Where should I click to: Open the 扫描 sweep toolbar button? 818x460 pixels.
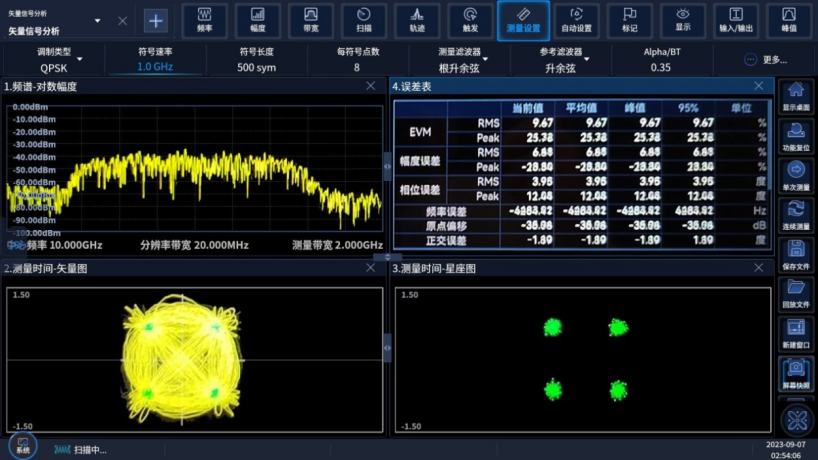[x=364, y=20]
